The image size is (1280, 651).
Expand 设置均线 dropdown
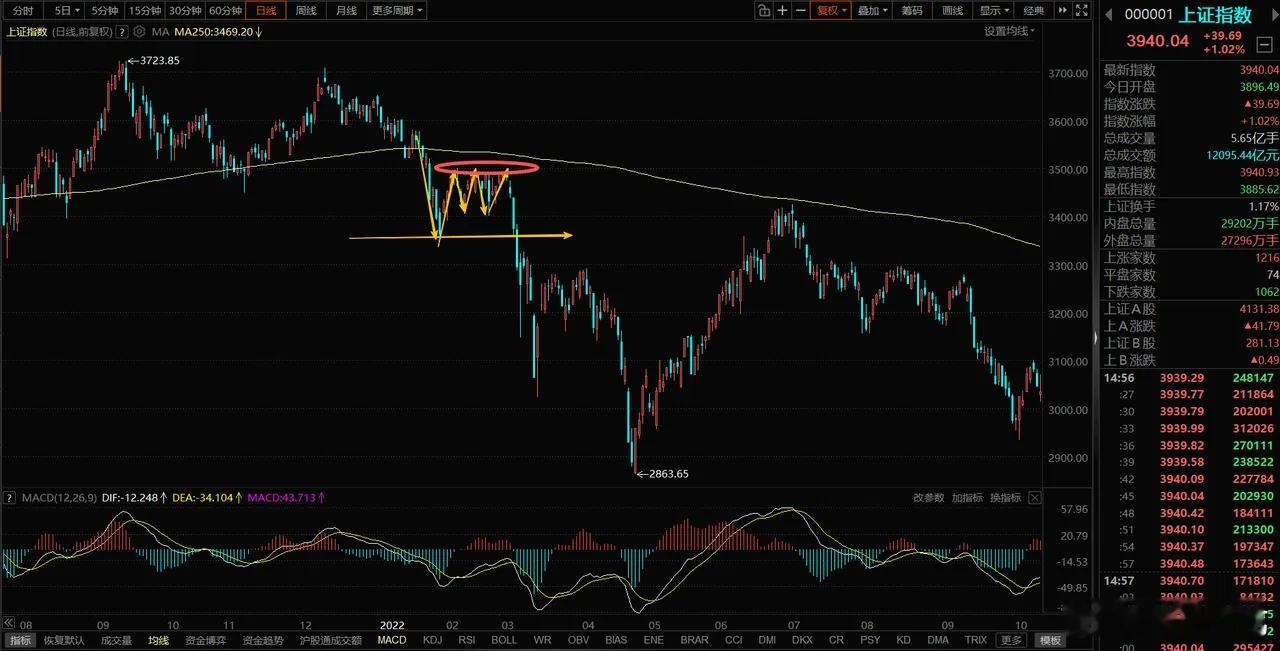(1009, 31)
